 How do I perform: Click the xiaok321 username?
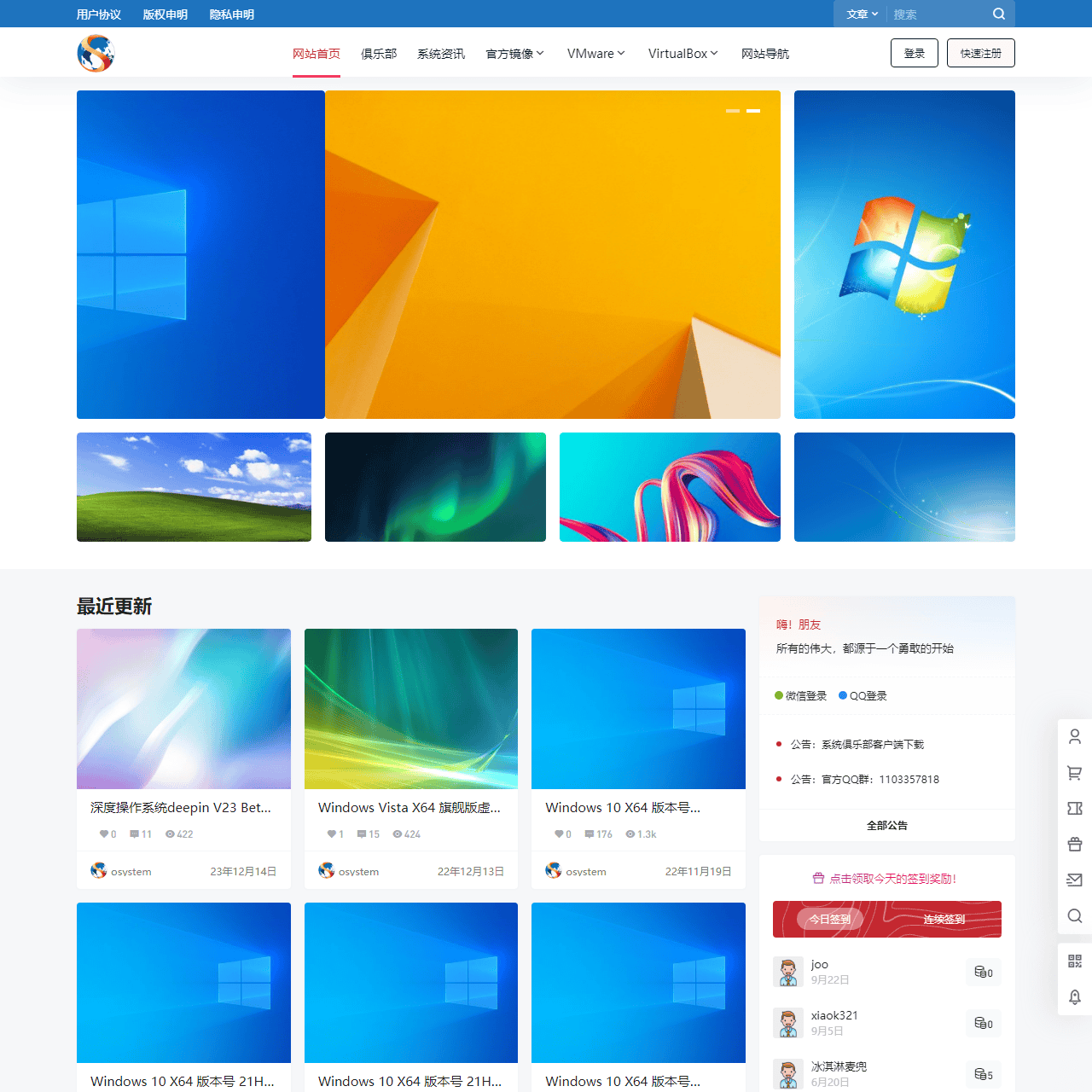click(834, 1015)
